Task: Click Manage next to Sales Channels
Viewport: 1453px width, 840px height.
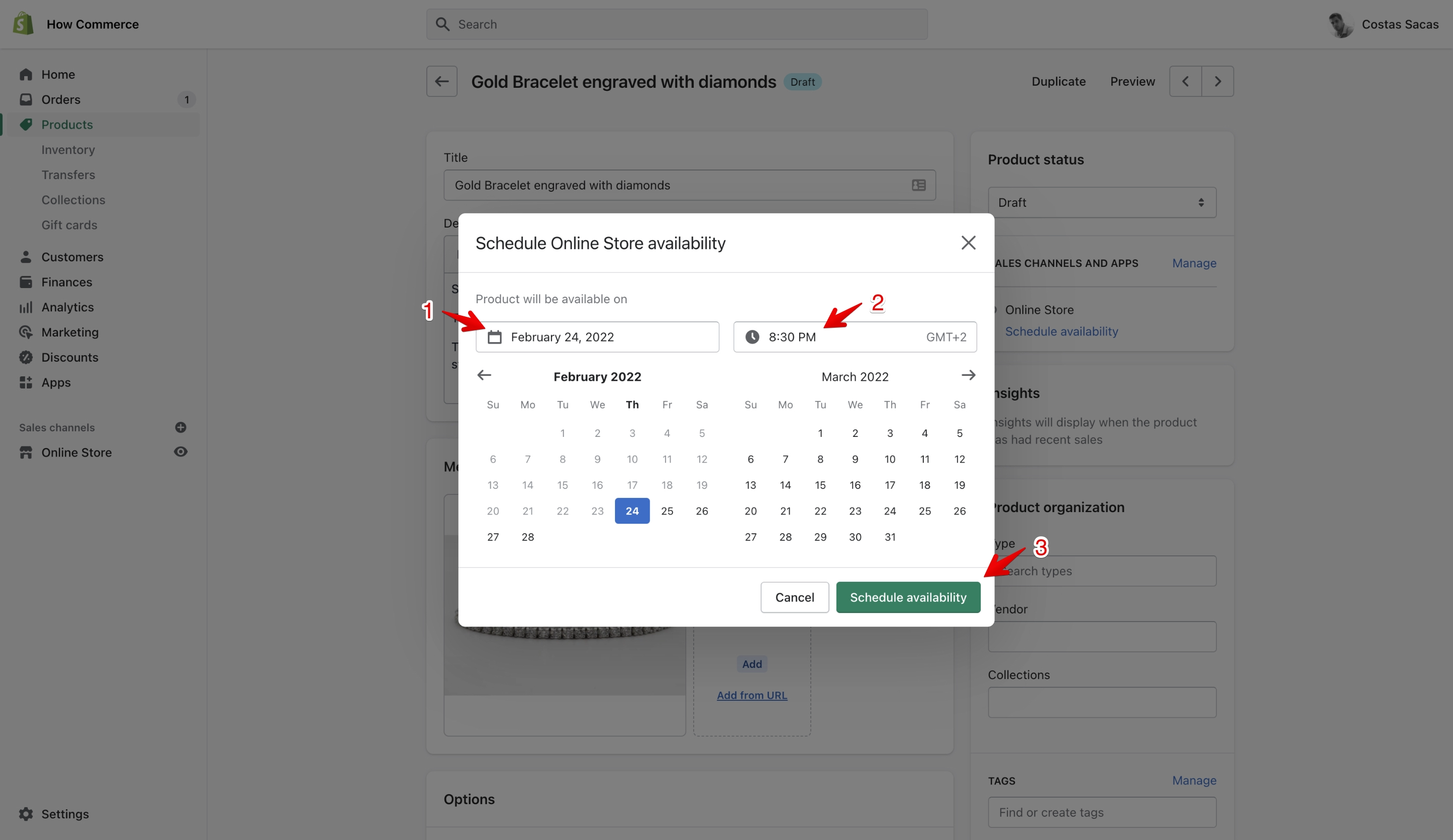Action: [1194, 263]
